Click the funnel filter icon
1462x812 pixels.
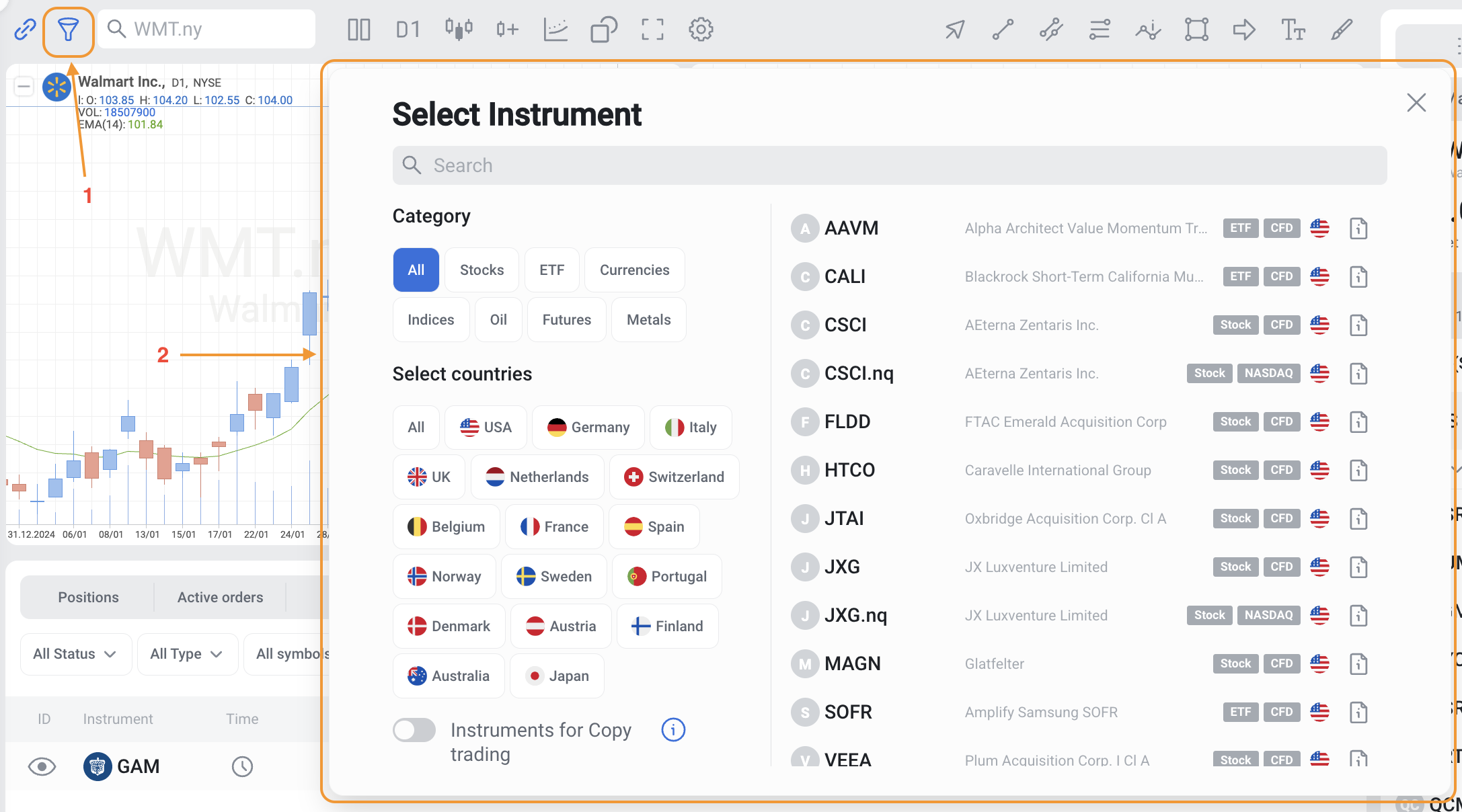(68, 30)
